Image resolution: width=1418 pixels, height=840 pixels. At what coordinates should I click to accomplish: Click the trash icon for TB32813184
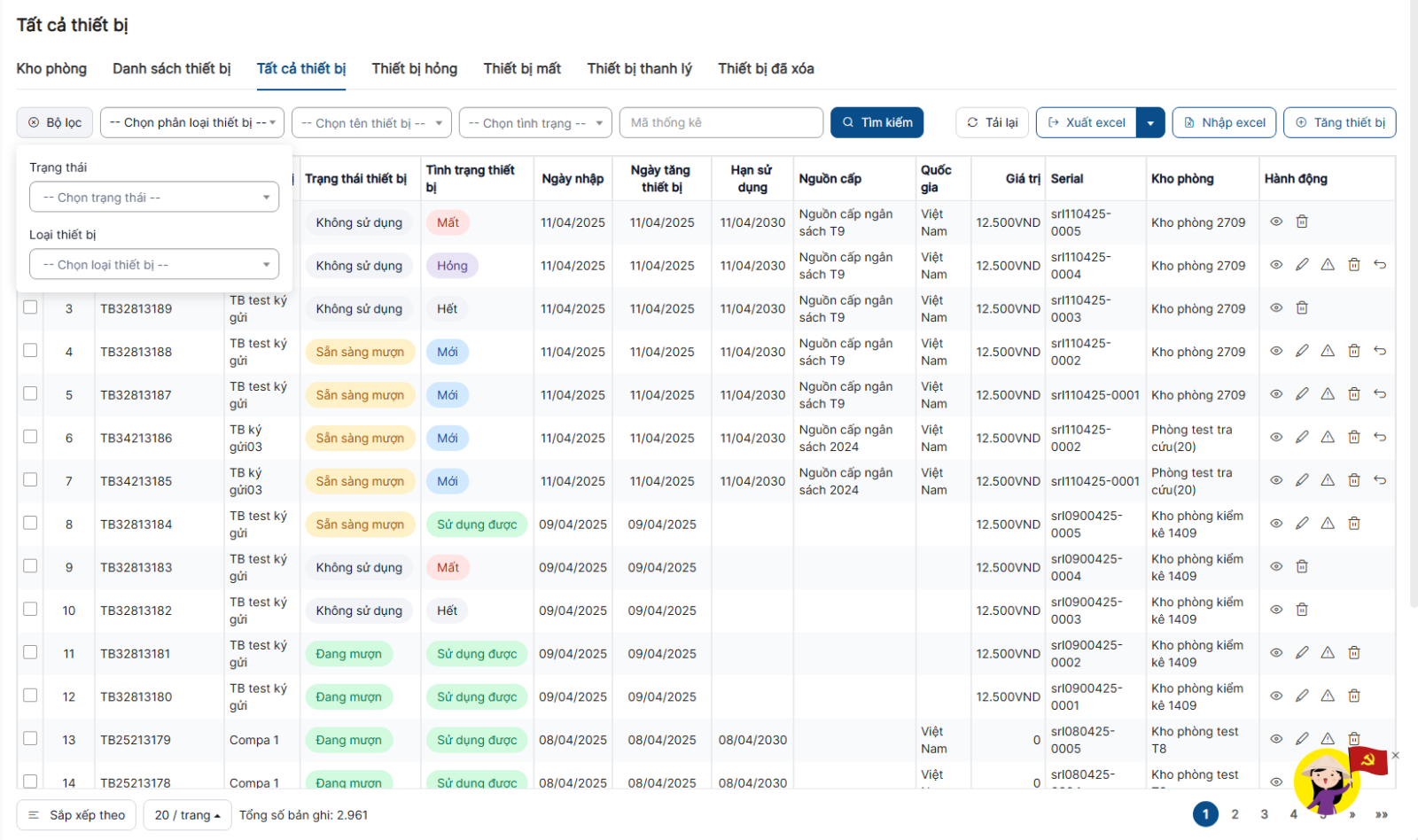click(1354, 524)
